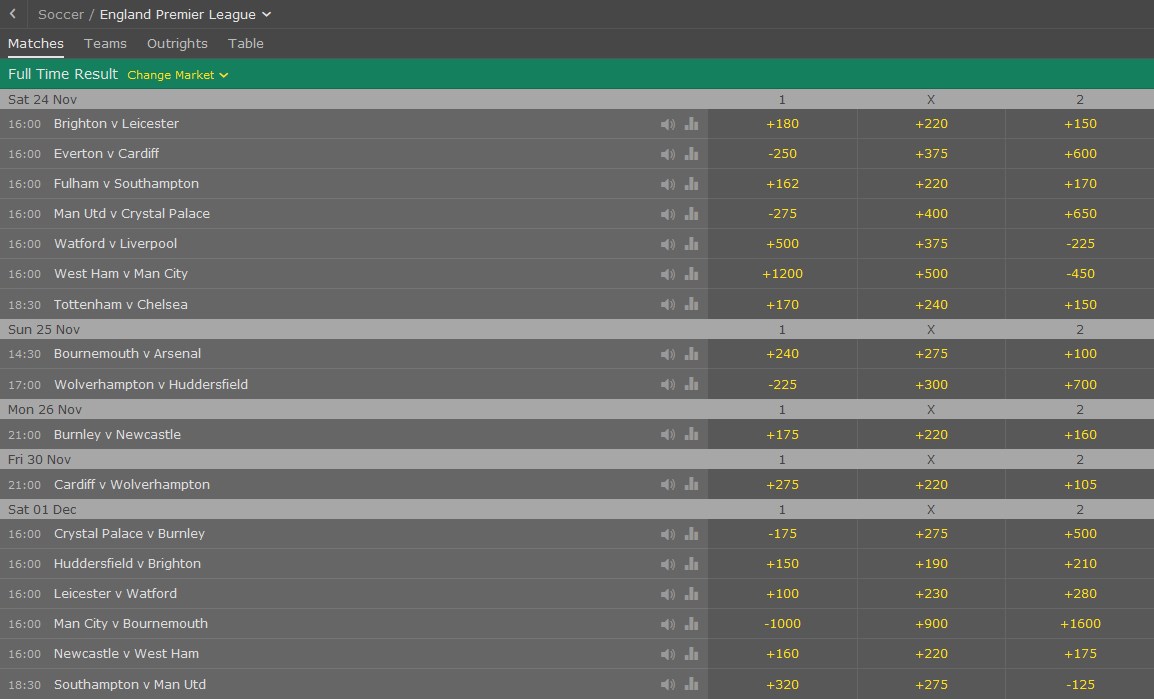Viewport: 1154px width, 699px height.
Task: Switch to the Teams tab
Action: click(x=105, y=43)
